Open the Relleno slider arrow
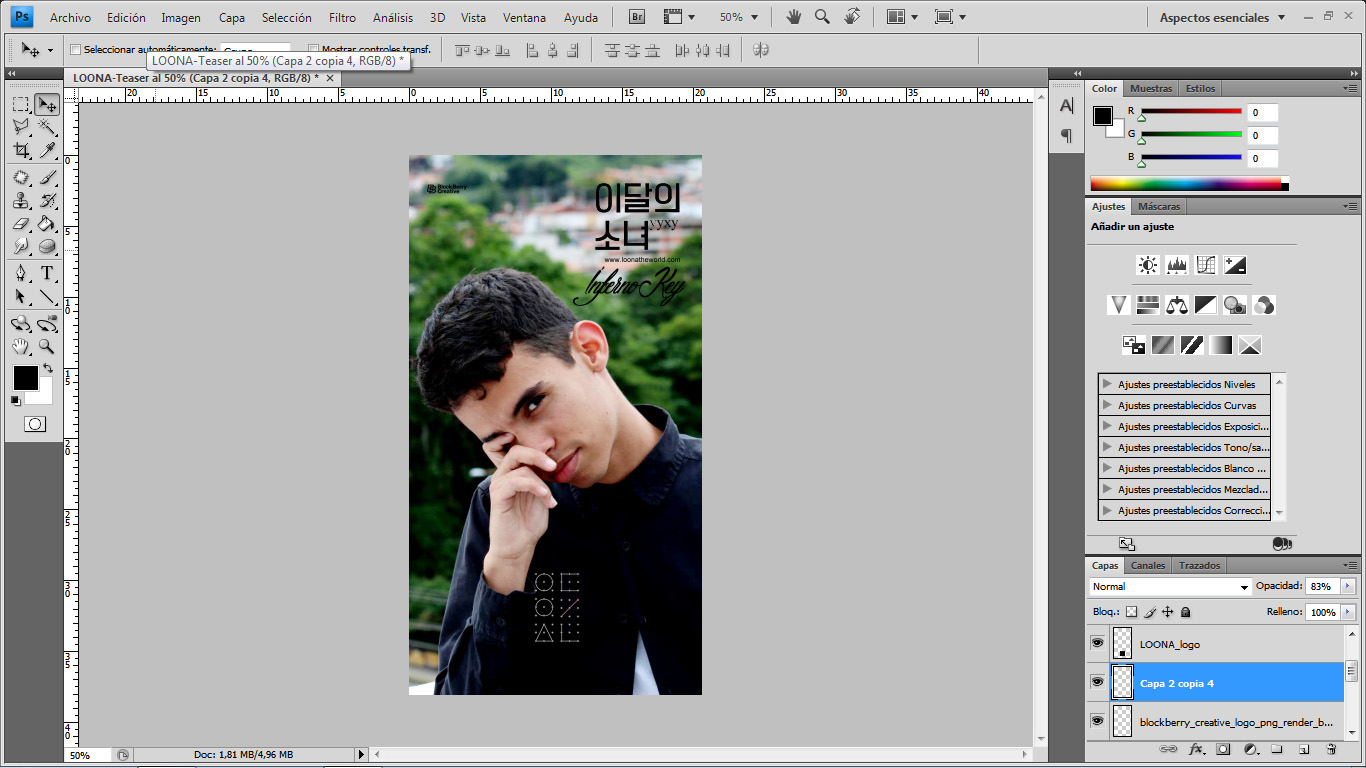The image size is (1366, 768). point(1349,612)
